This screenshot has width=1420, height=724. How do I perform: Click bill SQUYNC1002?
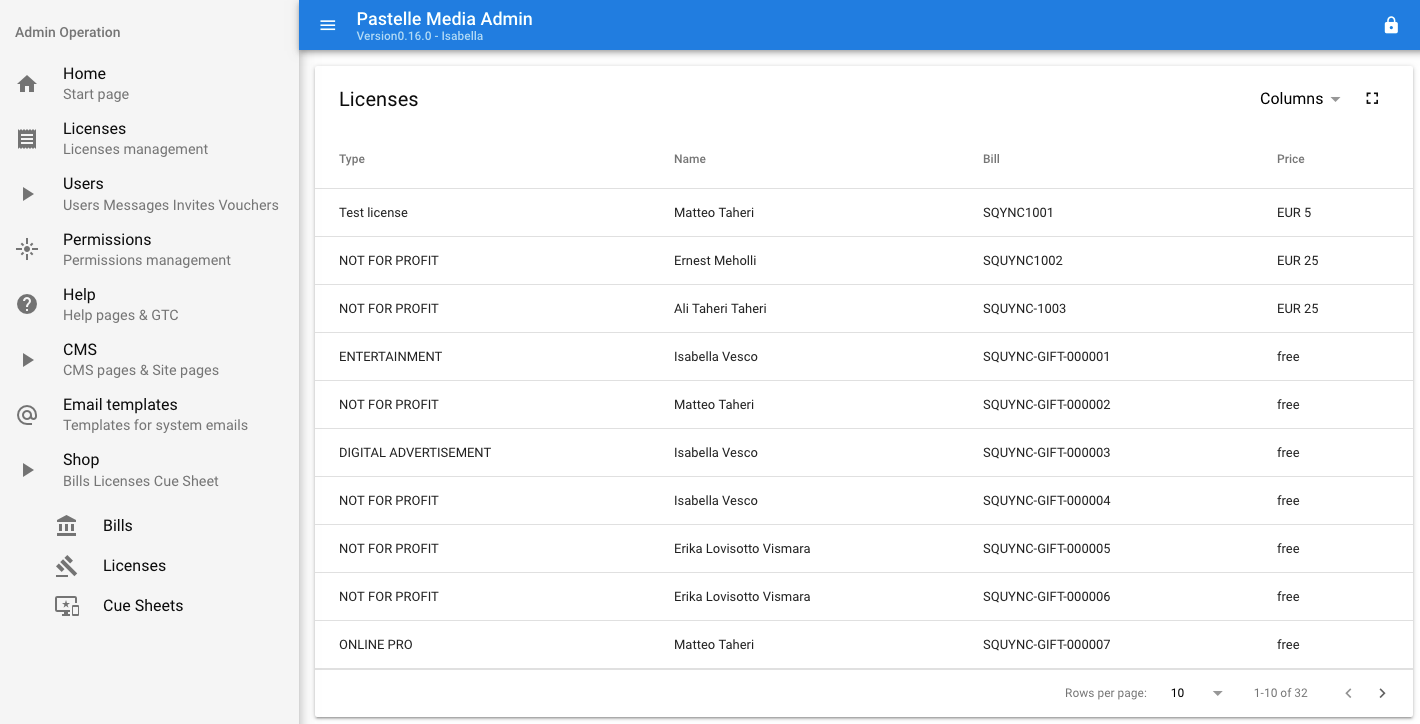point(1023,261)
